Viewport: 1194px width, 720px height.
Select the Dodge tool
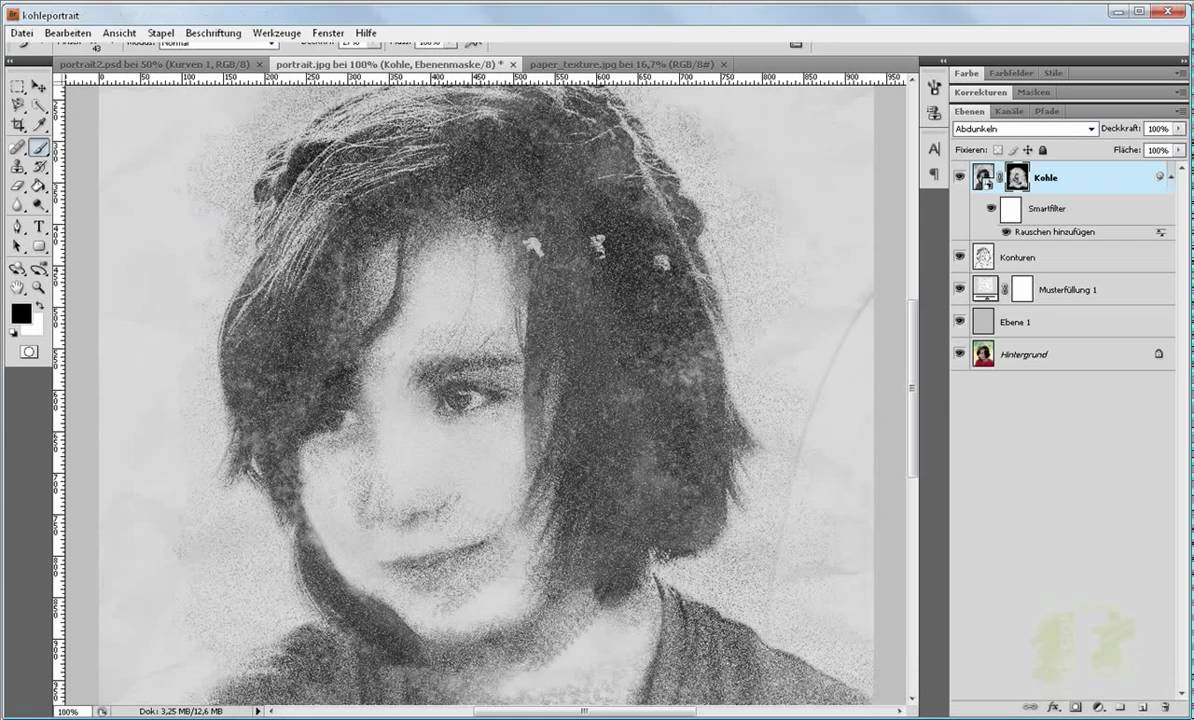click(39, 205)
